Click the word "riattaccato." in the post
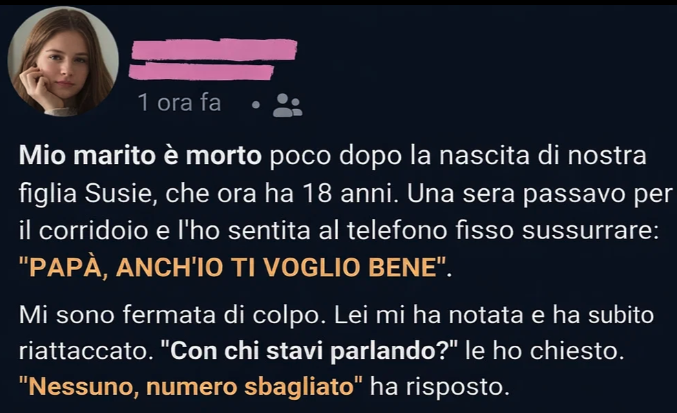 (86, 351)
